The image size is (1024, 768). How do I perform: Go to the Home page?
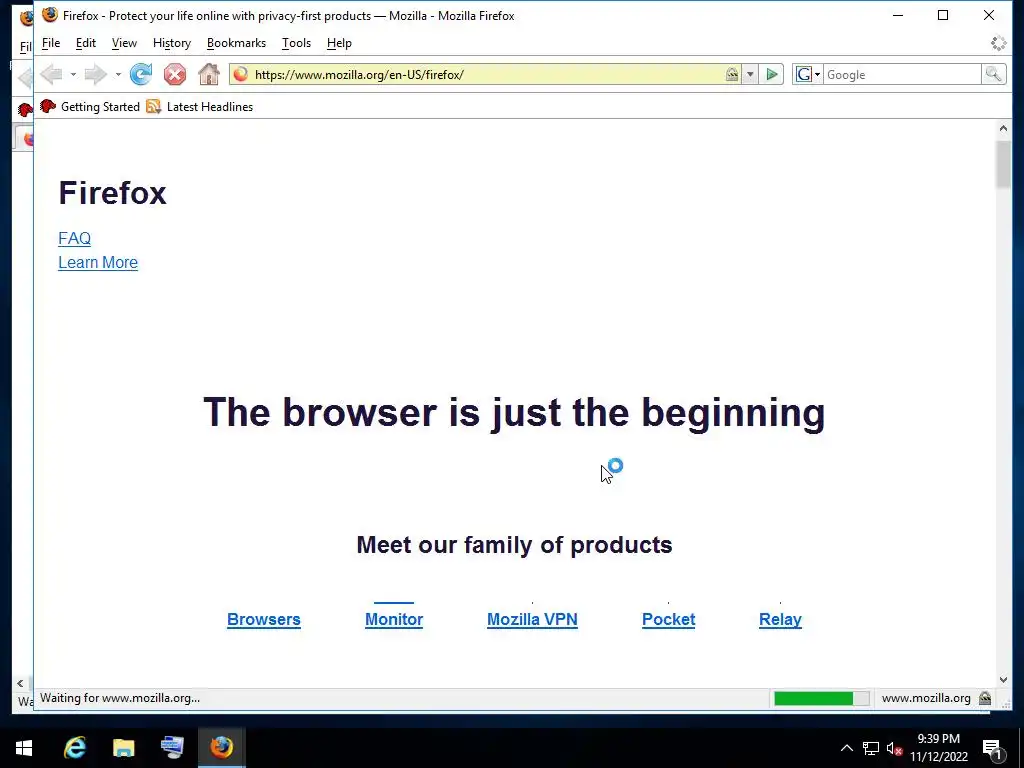pos(209,74)
